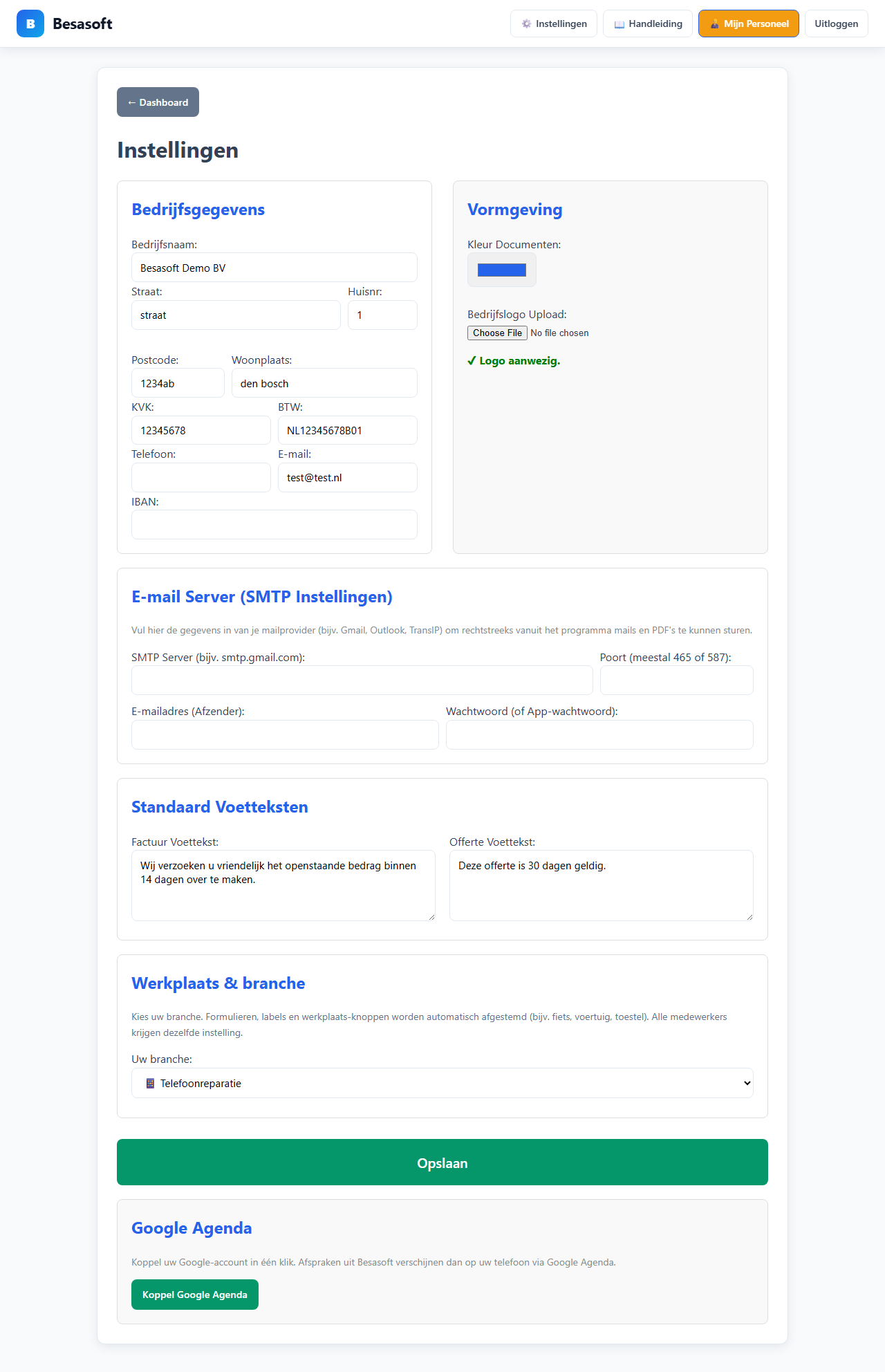Open the Handleiding manual
The height and width of the screenshot is (1372, 885).
click(648, 24)
